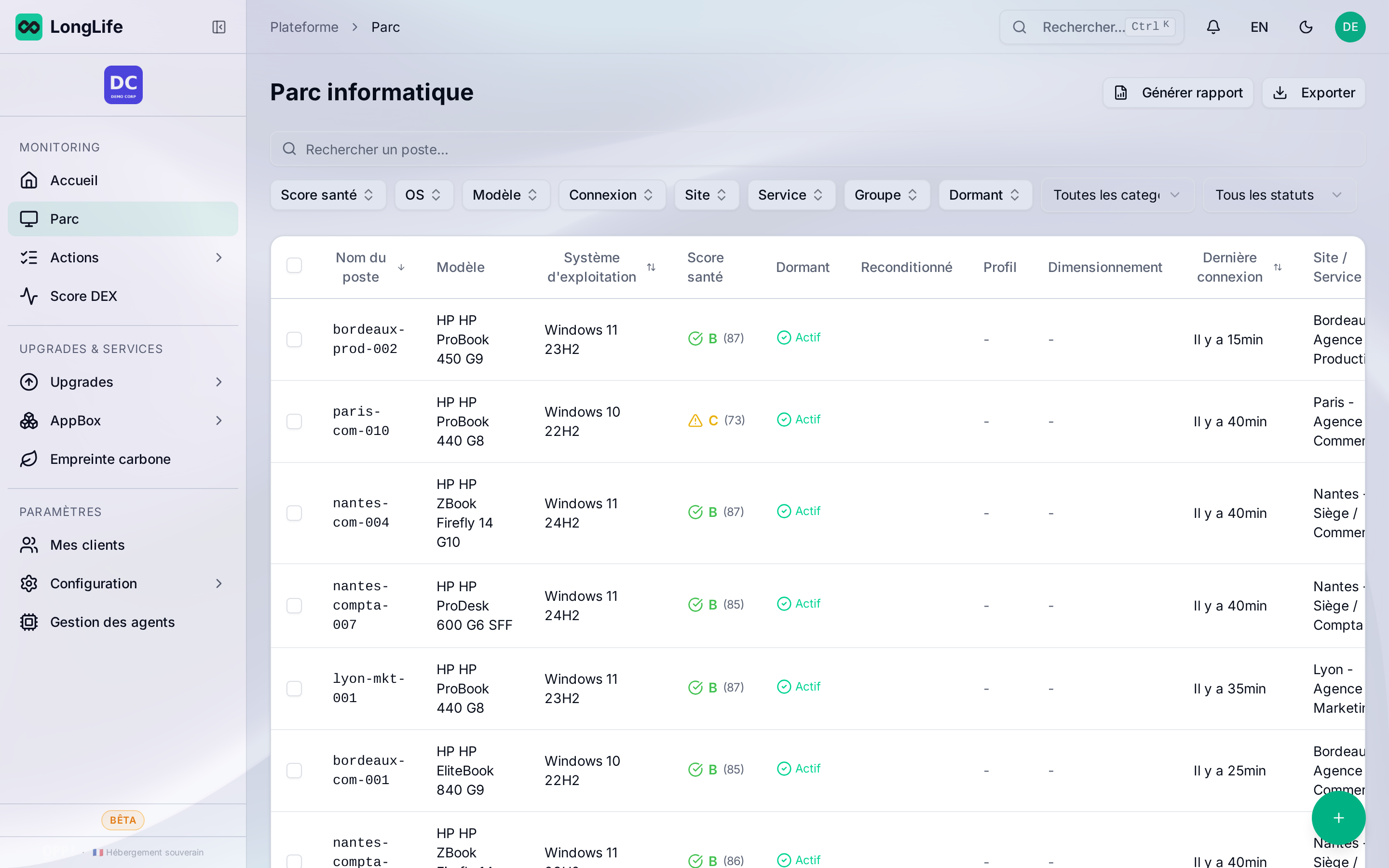Open notifications bell icon
The width and height of the screenshot is (1389, 868).
click(x=1213, y=27)
